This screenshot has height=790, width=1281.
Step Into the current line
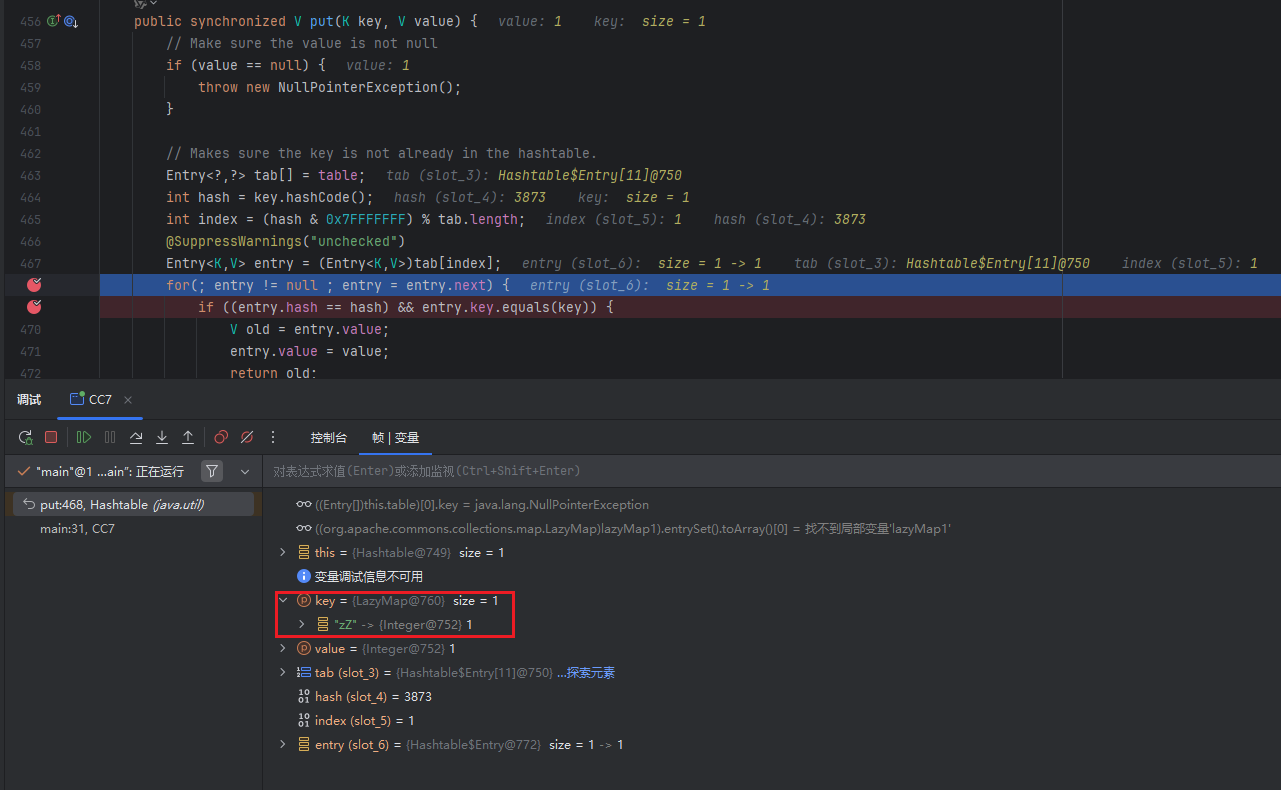[x=162, y=437]
